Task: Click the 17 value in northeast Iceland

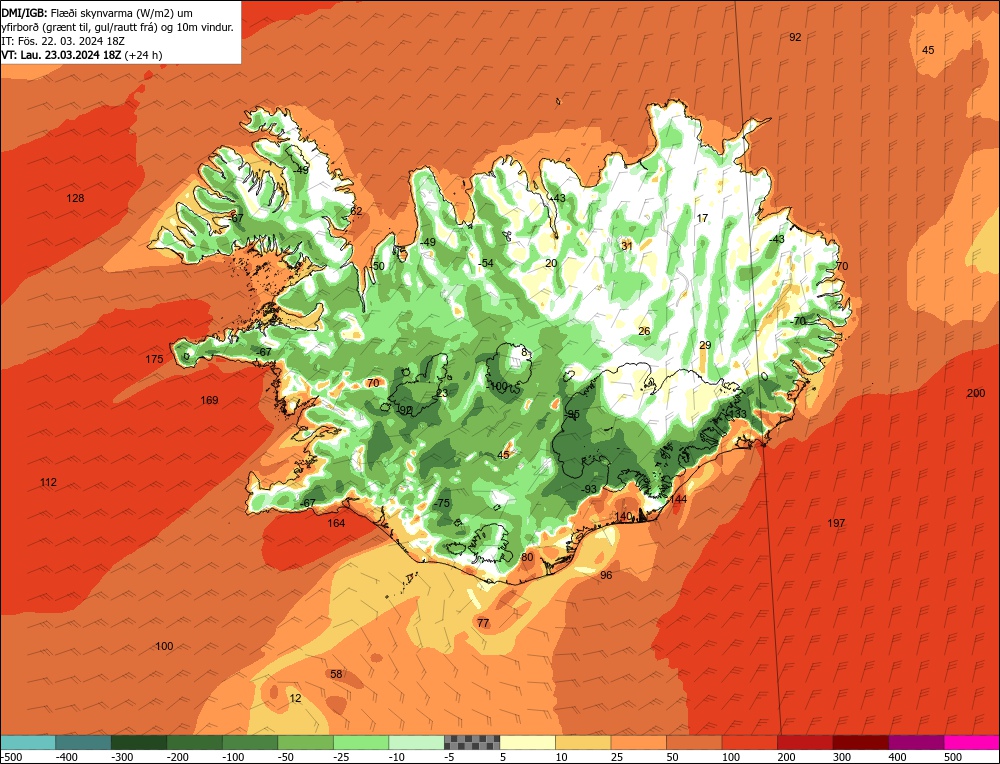Action: click(x=702, y=218)
